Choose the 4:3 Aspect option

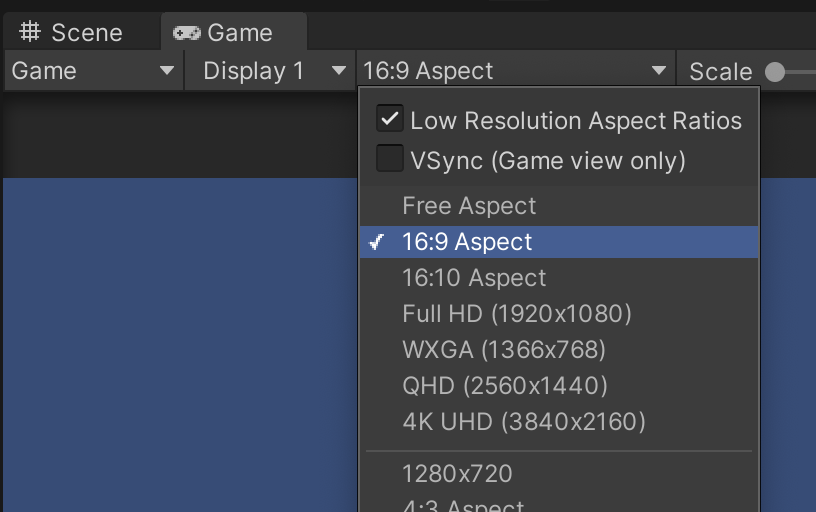coord(463,505)
